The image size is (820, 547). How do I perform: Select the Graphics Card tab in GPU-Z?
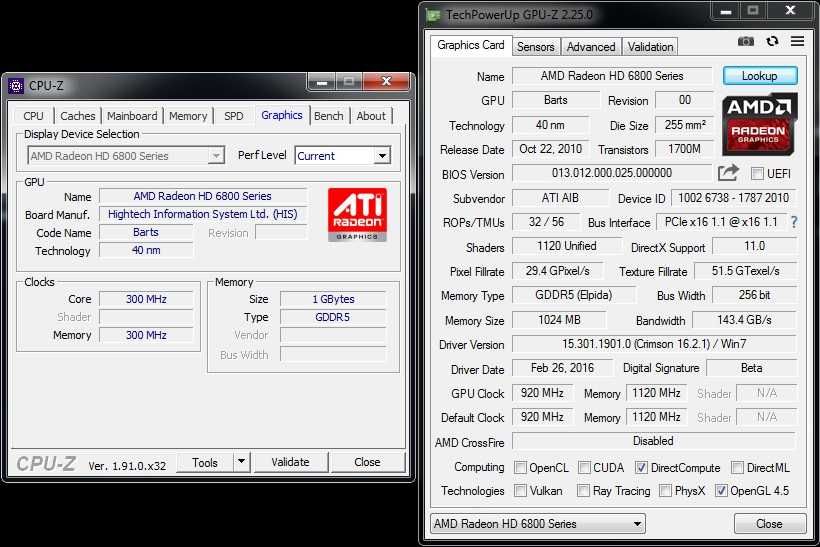[x=471, y=45]
